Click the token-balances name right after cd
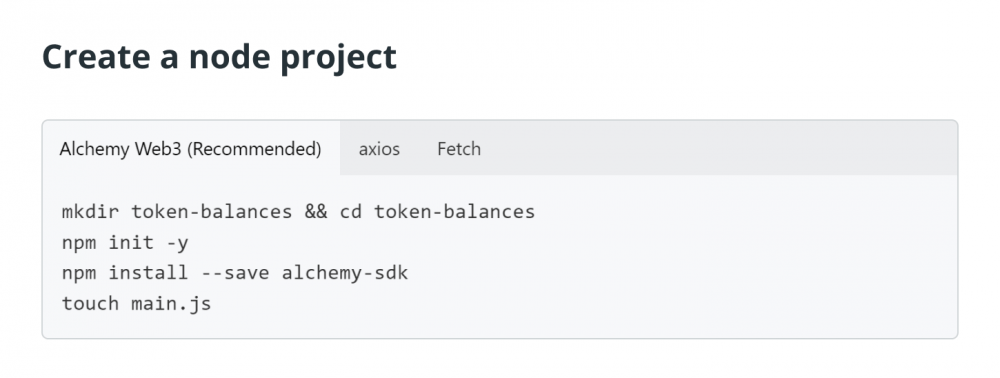The width and height of the screenshot is (1000, 378). tap(454, 212)
